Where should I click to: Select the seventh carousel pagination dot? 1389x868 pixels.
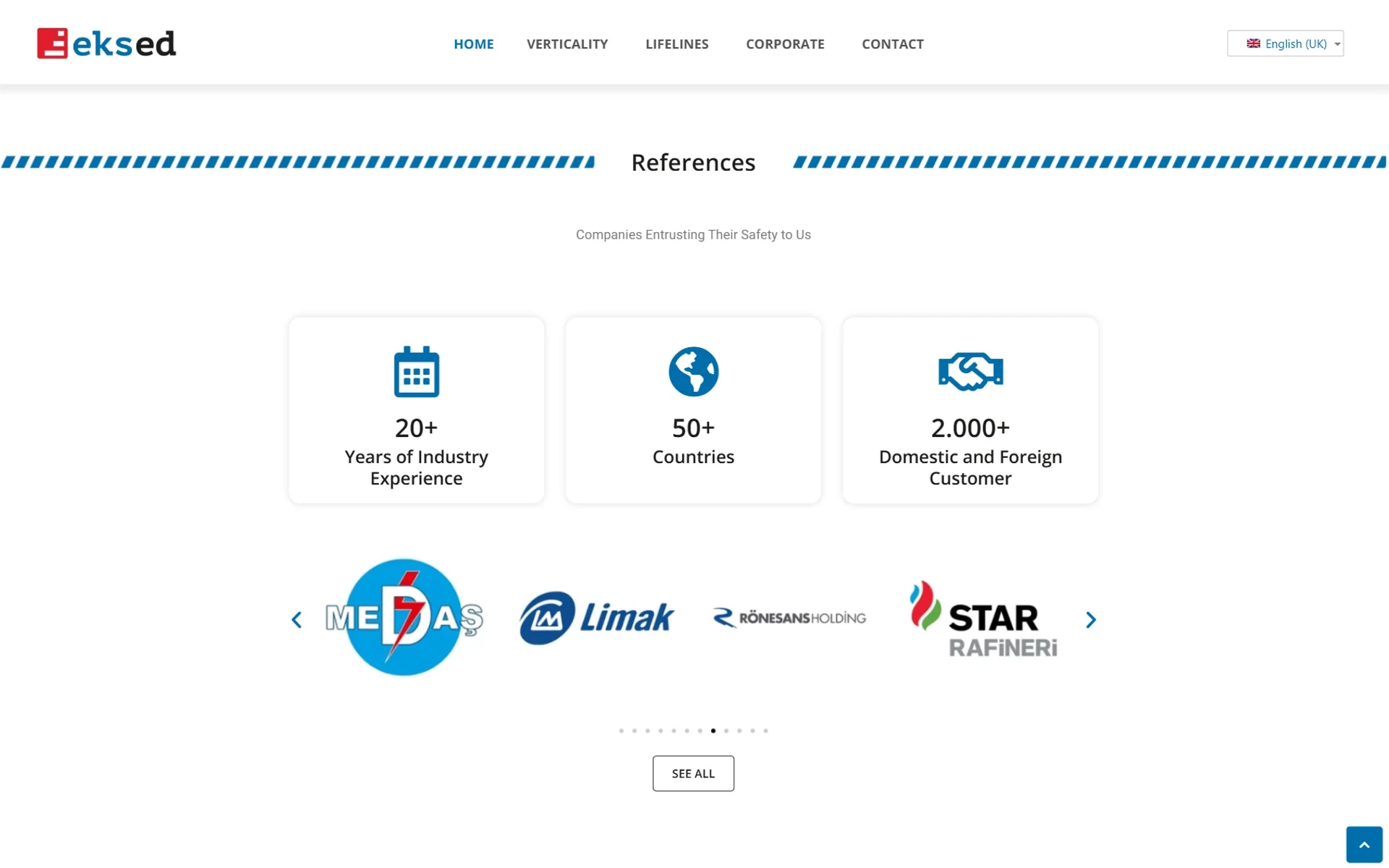700,731
